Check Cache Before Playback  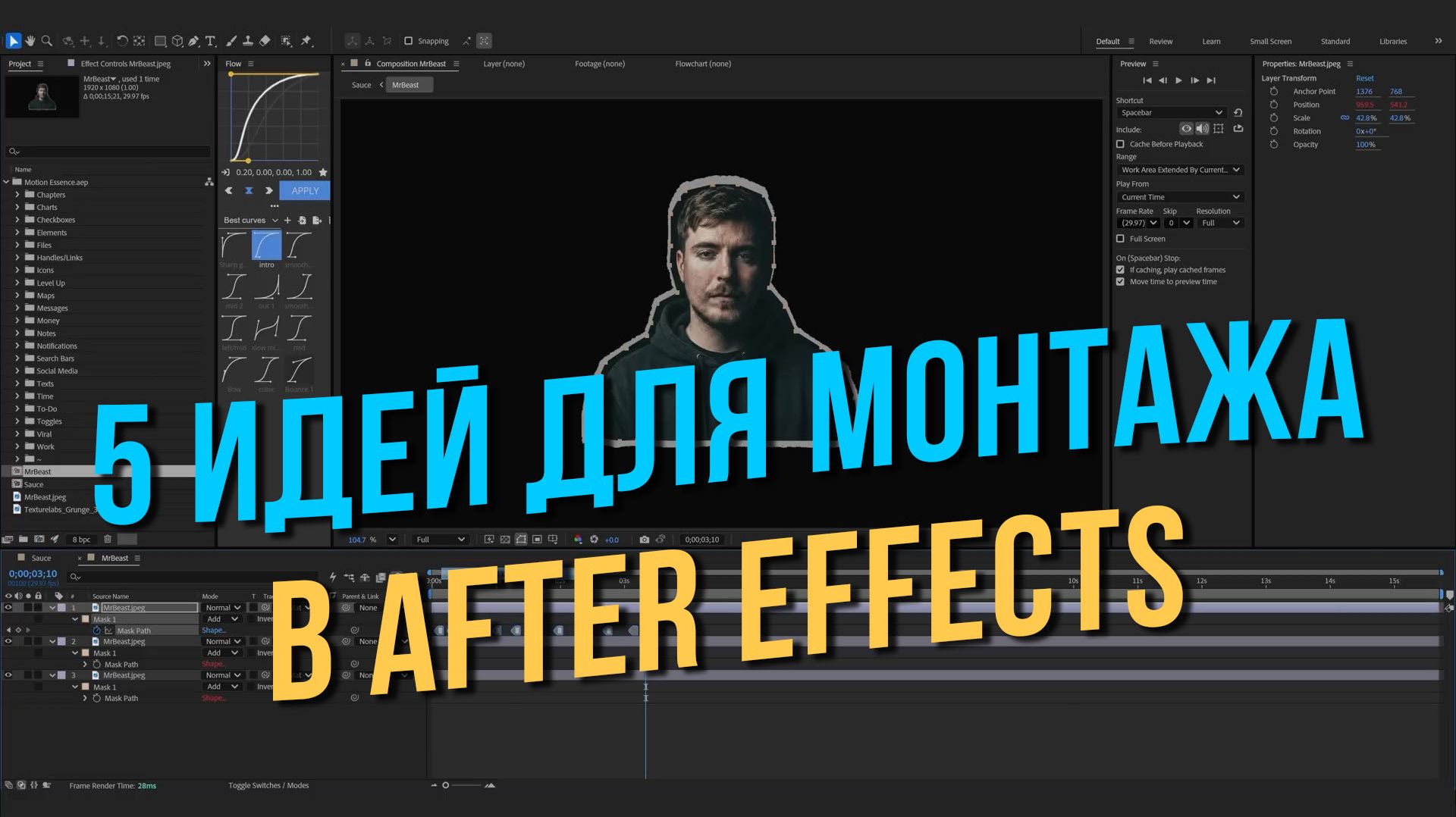point(1120,144)
